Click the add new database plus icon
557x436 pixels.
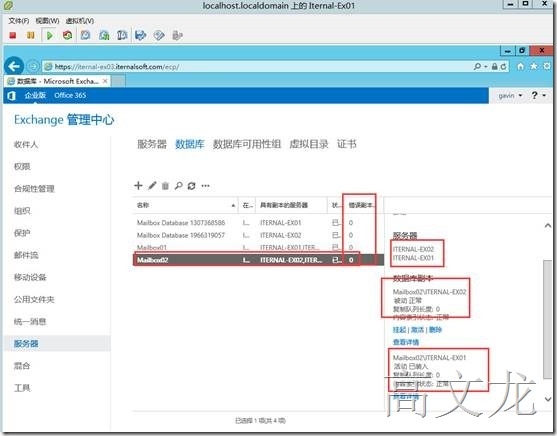138,185
